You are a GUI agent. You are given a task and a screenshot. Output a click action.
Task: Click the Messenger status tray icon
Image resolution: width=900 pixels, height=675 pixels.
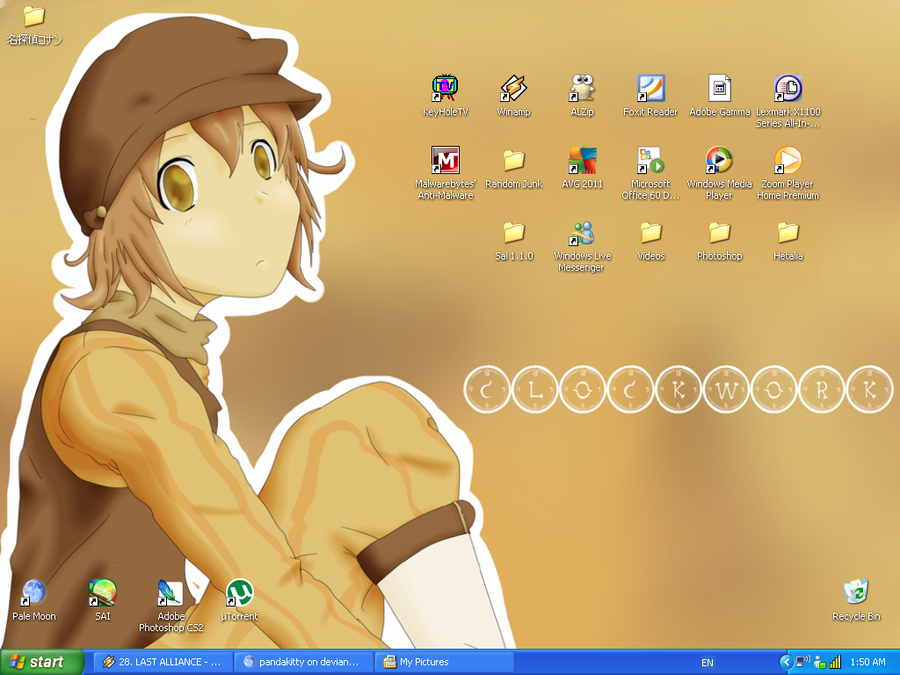pos(819,662)
